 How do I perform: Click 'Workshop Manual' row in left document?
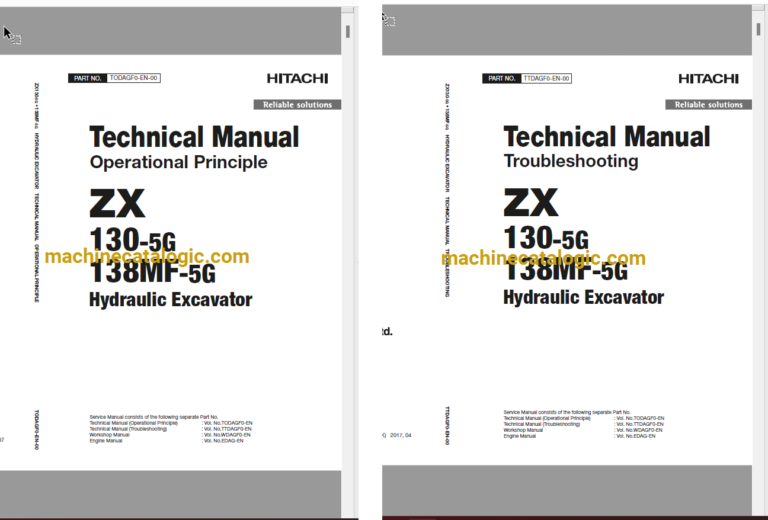pos(109,435)
